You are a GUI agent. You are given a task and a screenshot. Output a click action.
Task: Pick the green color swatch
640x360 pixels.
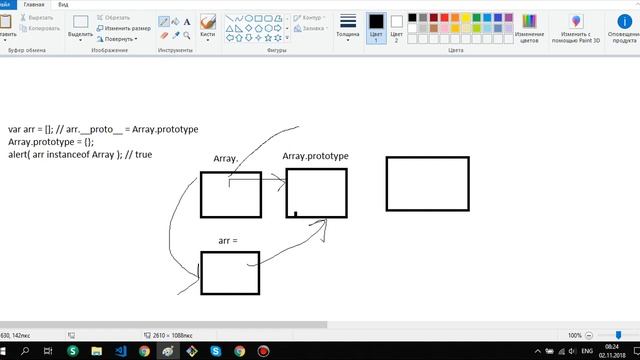point(476,18)
